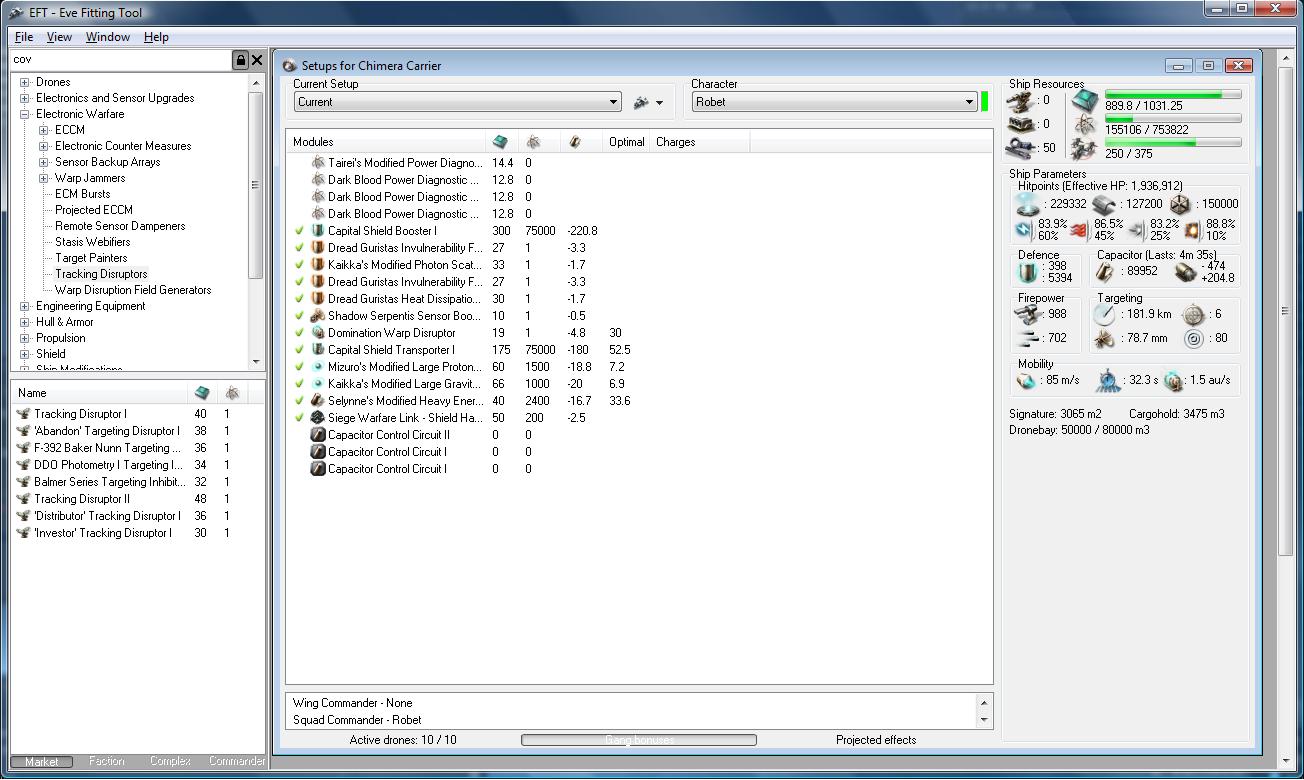Toggle the Dread Guristas Heat Dissipation checkmark

click(299, 299)
